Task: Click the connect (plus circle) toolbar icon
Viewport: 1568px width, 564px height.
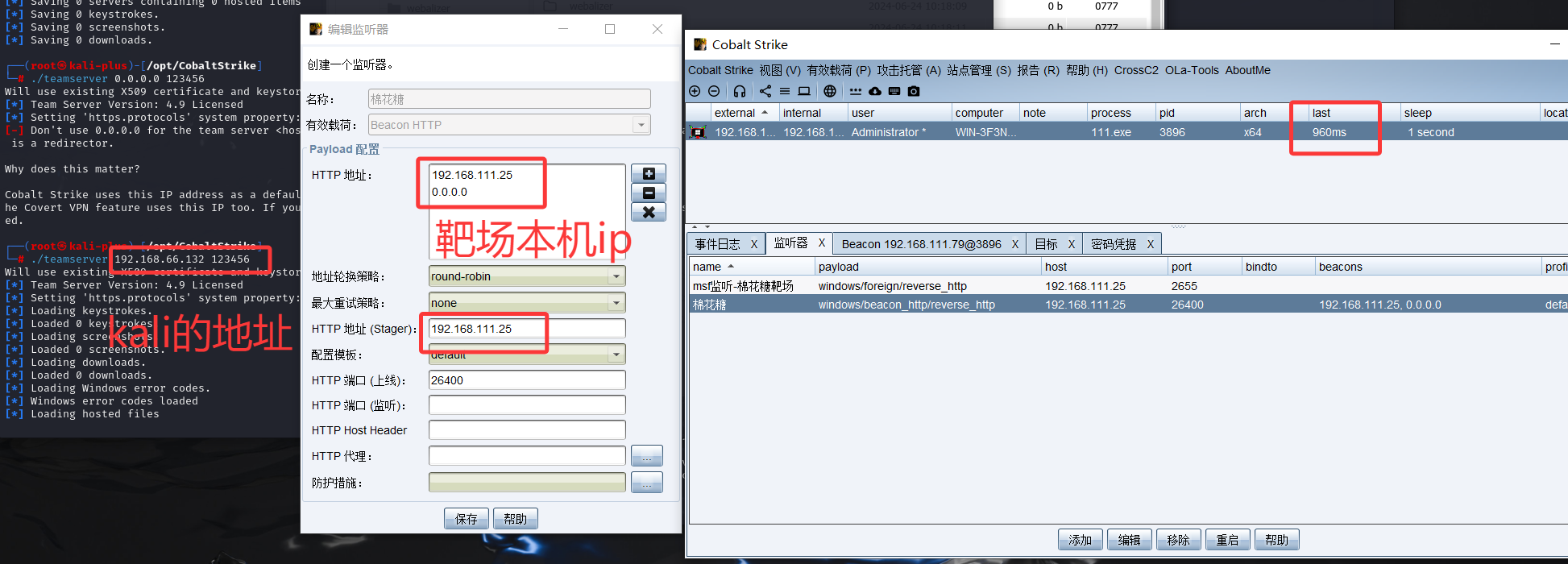Action: coord(695,91)
